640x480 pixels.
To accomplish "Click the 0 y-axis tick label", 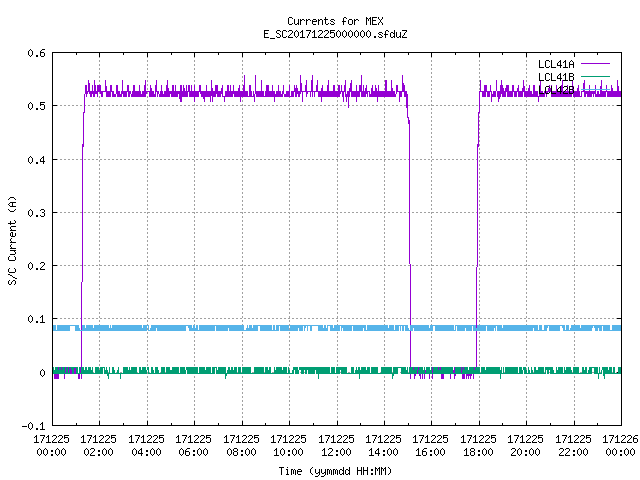I will point(42,373).
